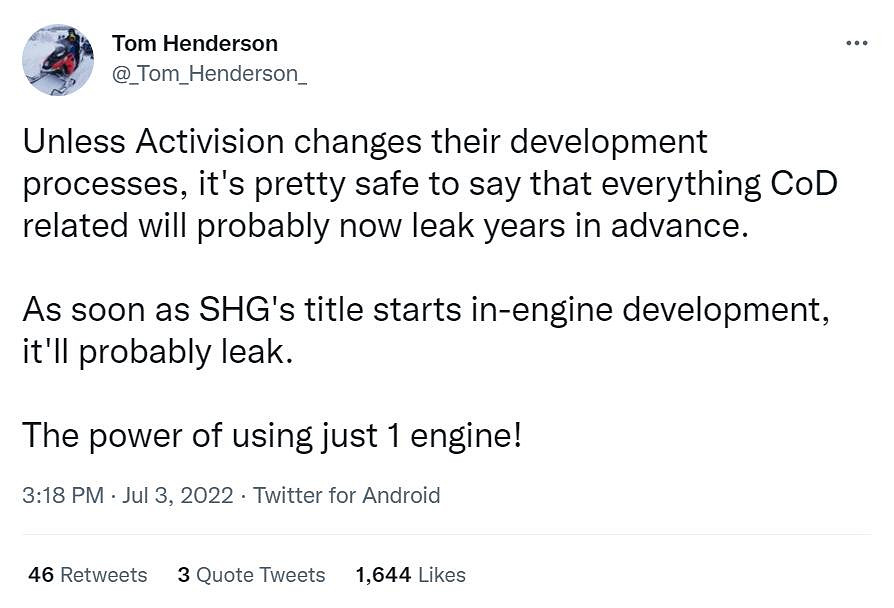Viewport: 894px width, 608px height.
Task: View the 46 Retweets list
Action: click(x=88, y=575)
